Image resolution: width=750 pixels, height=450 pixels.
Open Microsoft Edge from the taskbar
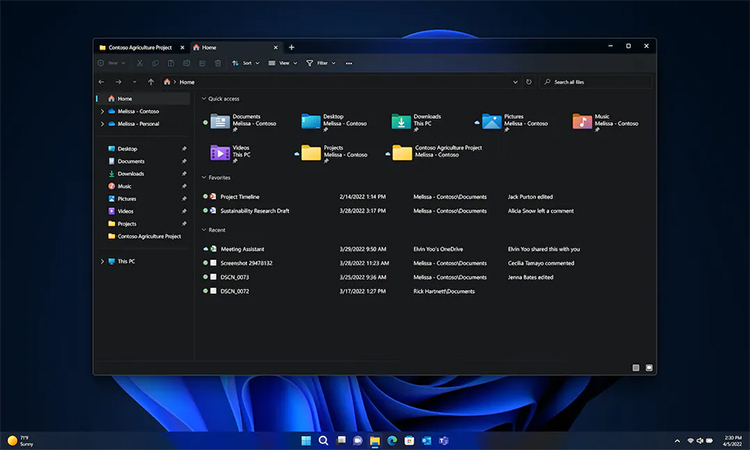click(x=392, y=440)
